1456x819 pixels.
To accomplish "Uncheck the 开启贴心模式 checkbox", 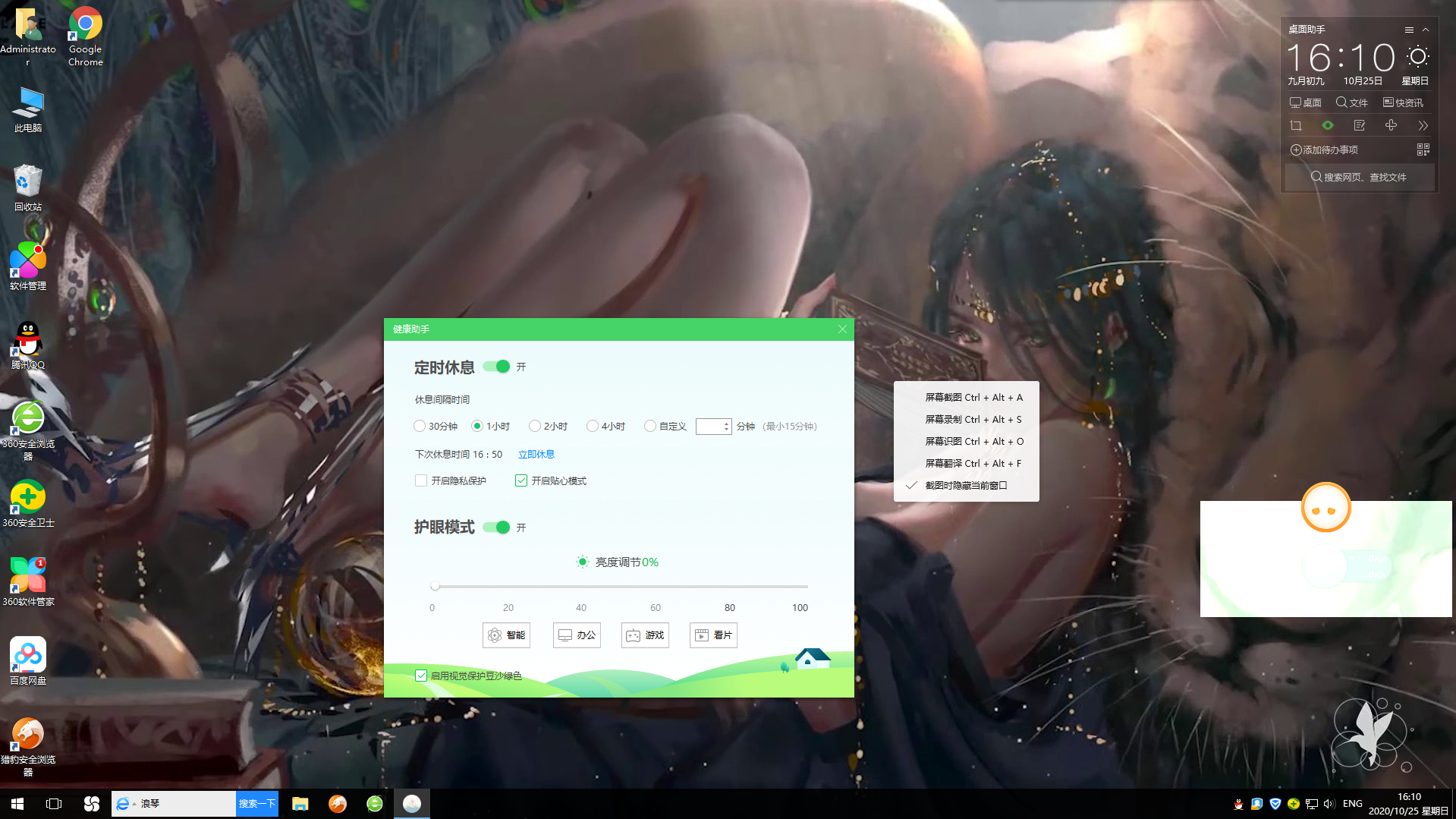I will 521,481.
